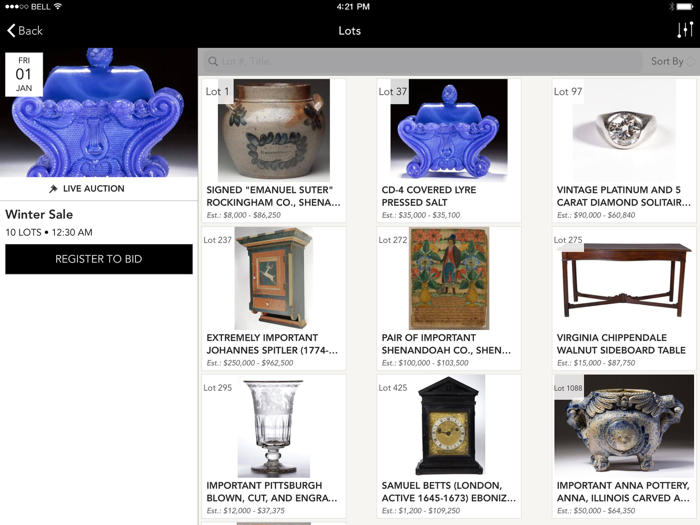The width and height of the screenshot is (700, 525).
Task: Open Lot 1 Emanuel Suter crock thumbnail
Action: 274,130
